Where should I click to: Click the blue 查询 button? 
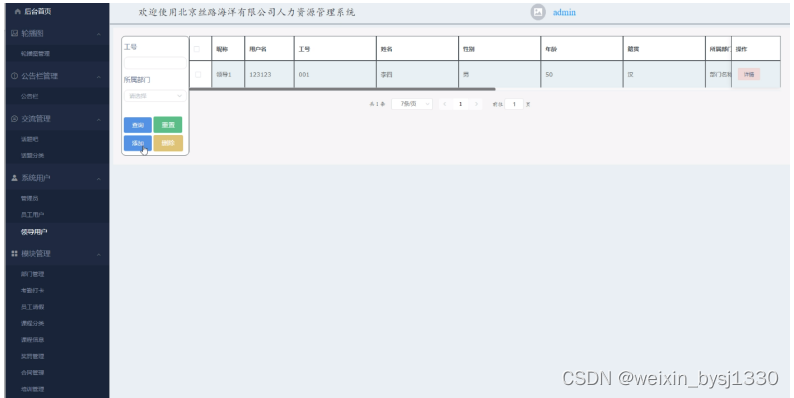[138, 125]
